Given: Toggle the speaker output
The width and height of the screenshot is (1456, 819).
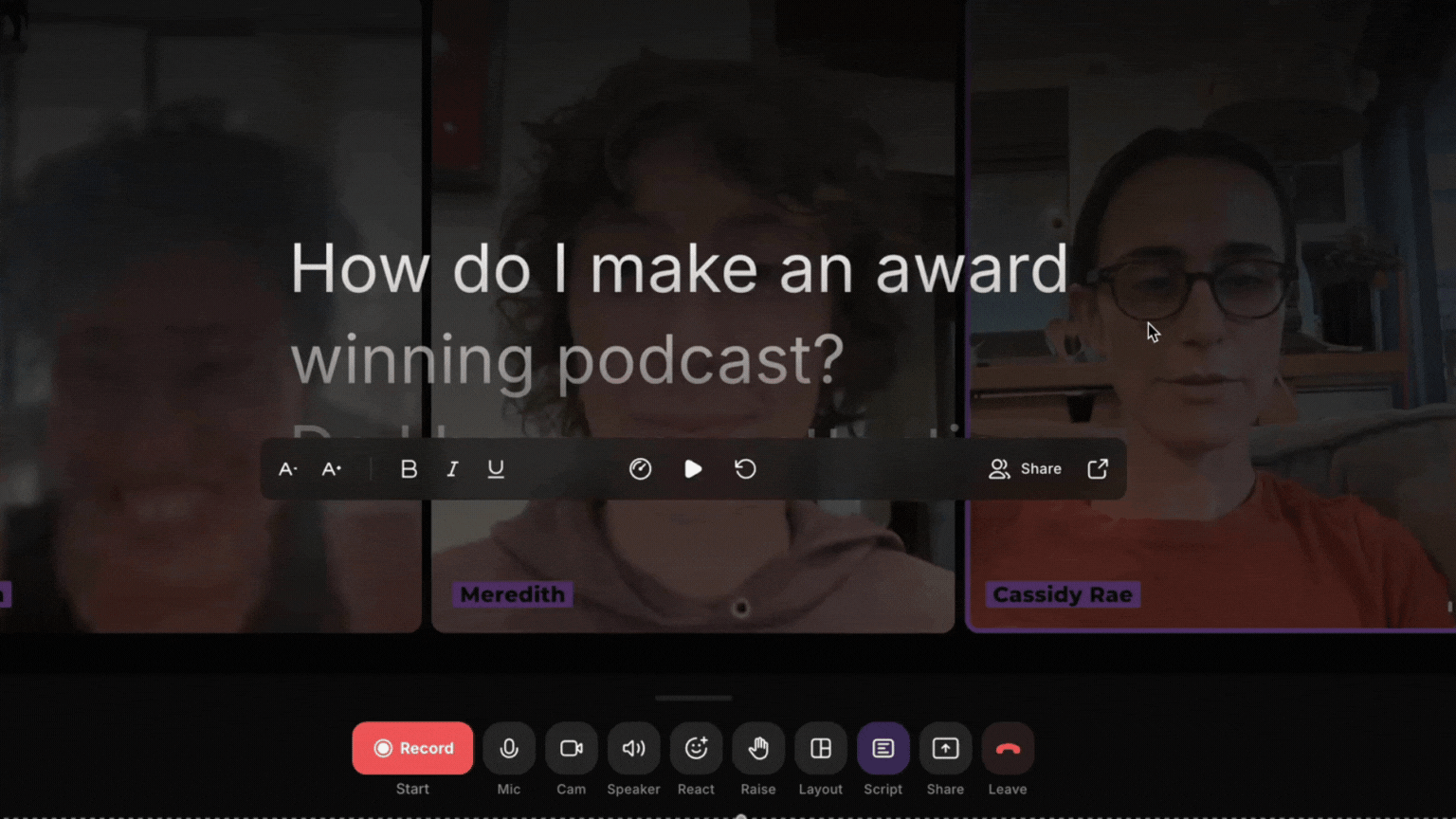Looking at the screenshot, I should pos(633,748).
